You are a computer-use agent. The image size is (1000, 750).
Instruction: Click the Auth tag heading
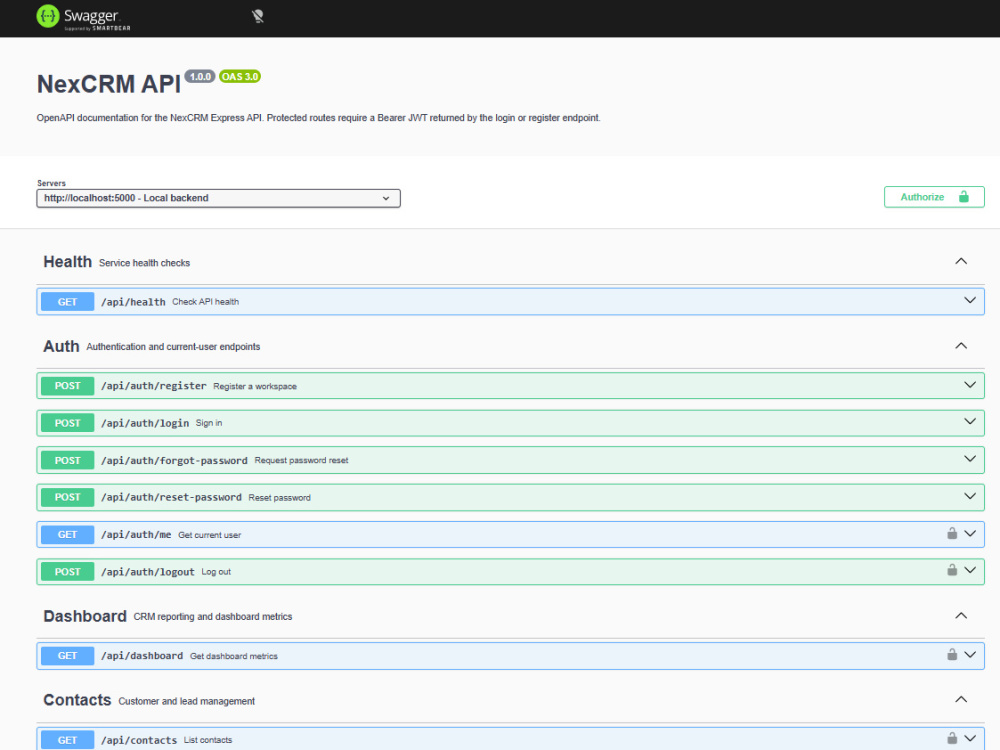tap(61, 346)
